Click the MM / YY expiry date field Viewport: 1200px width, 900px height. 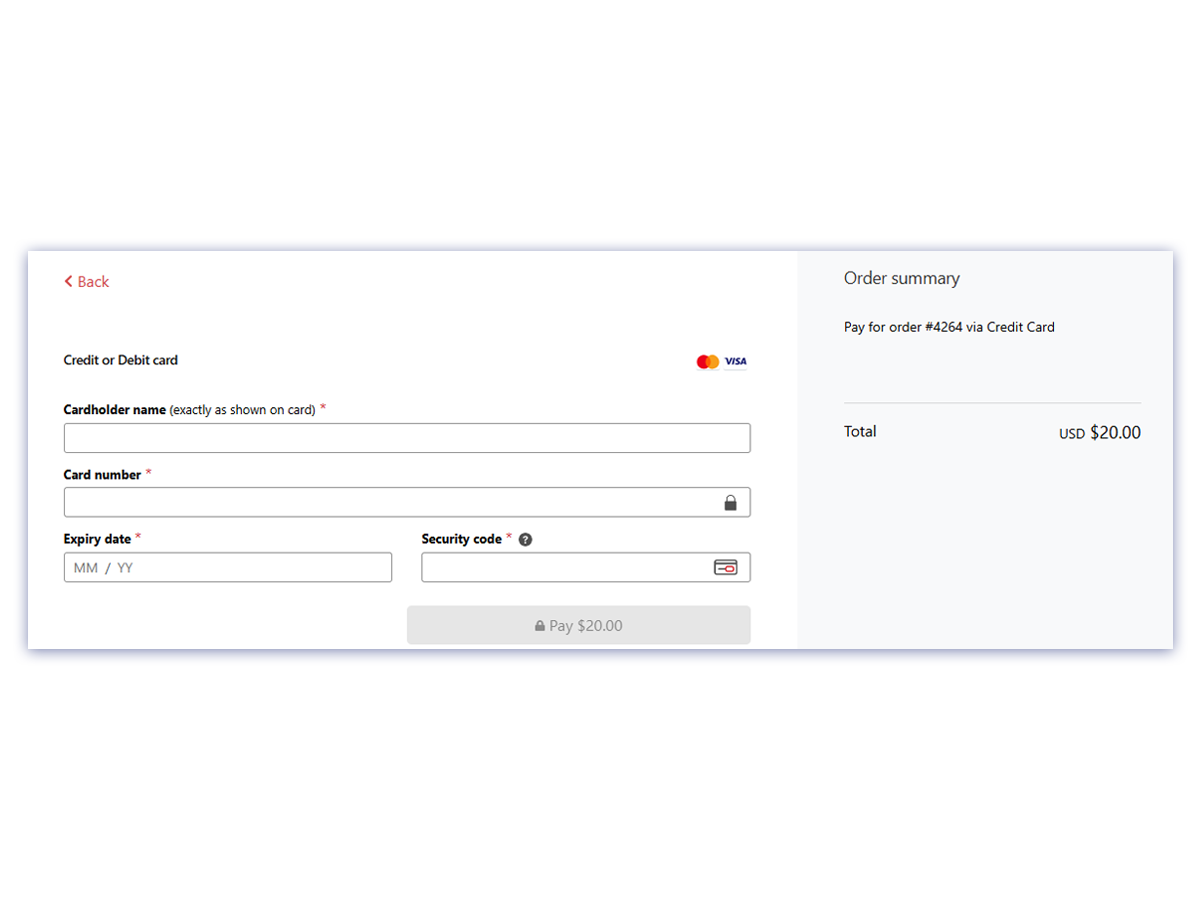(x=227, y=567)
